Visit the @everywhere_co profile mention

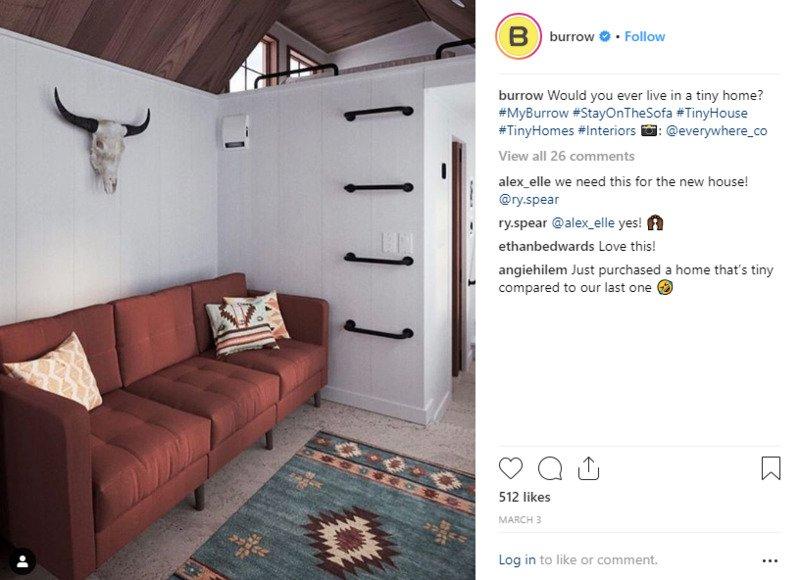(x=716, y=131)
